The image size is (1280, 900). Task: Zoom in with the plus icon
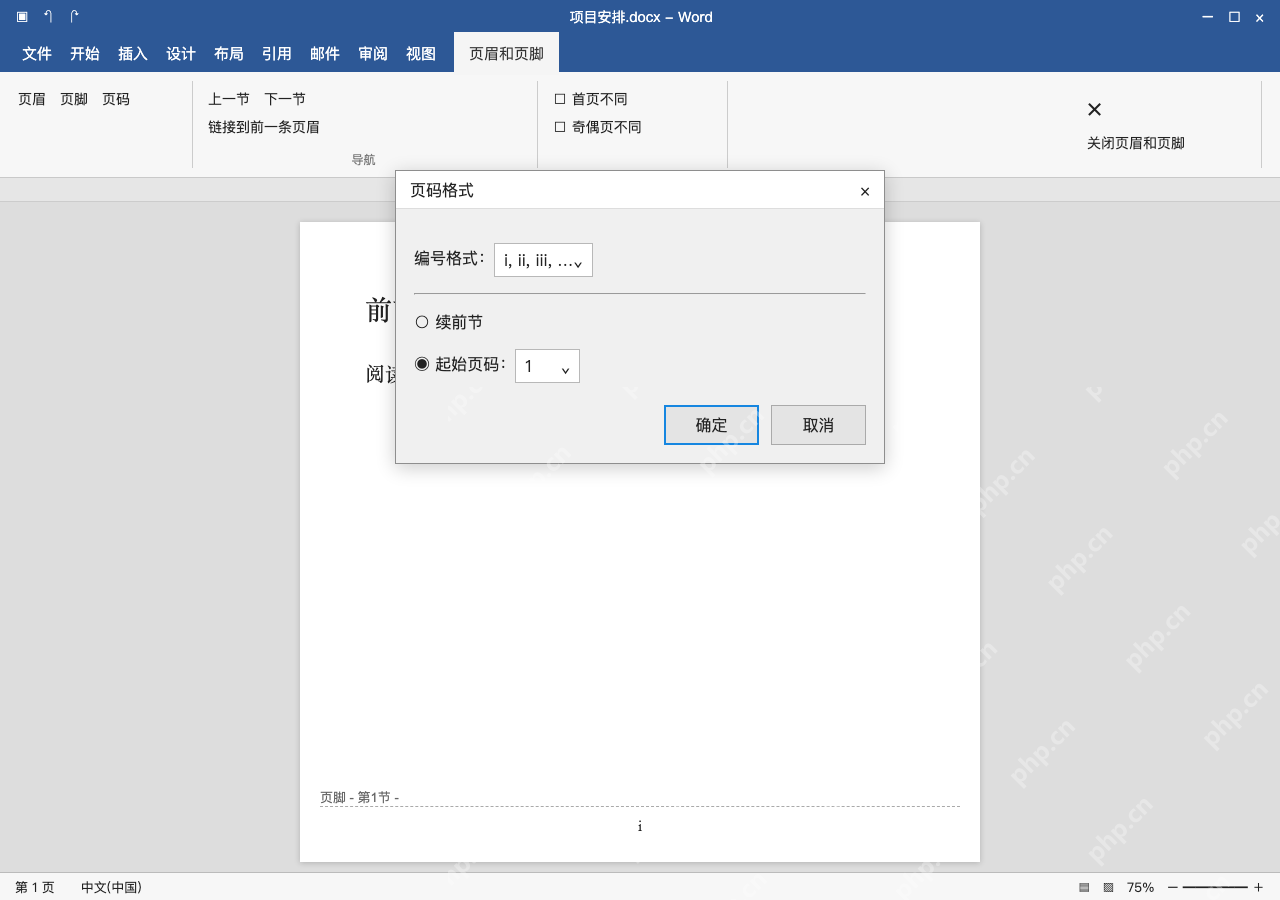(x=1258, y=887)
